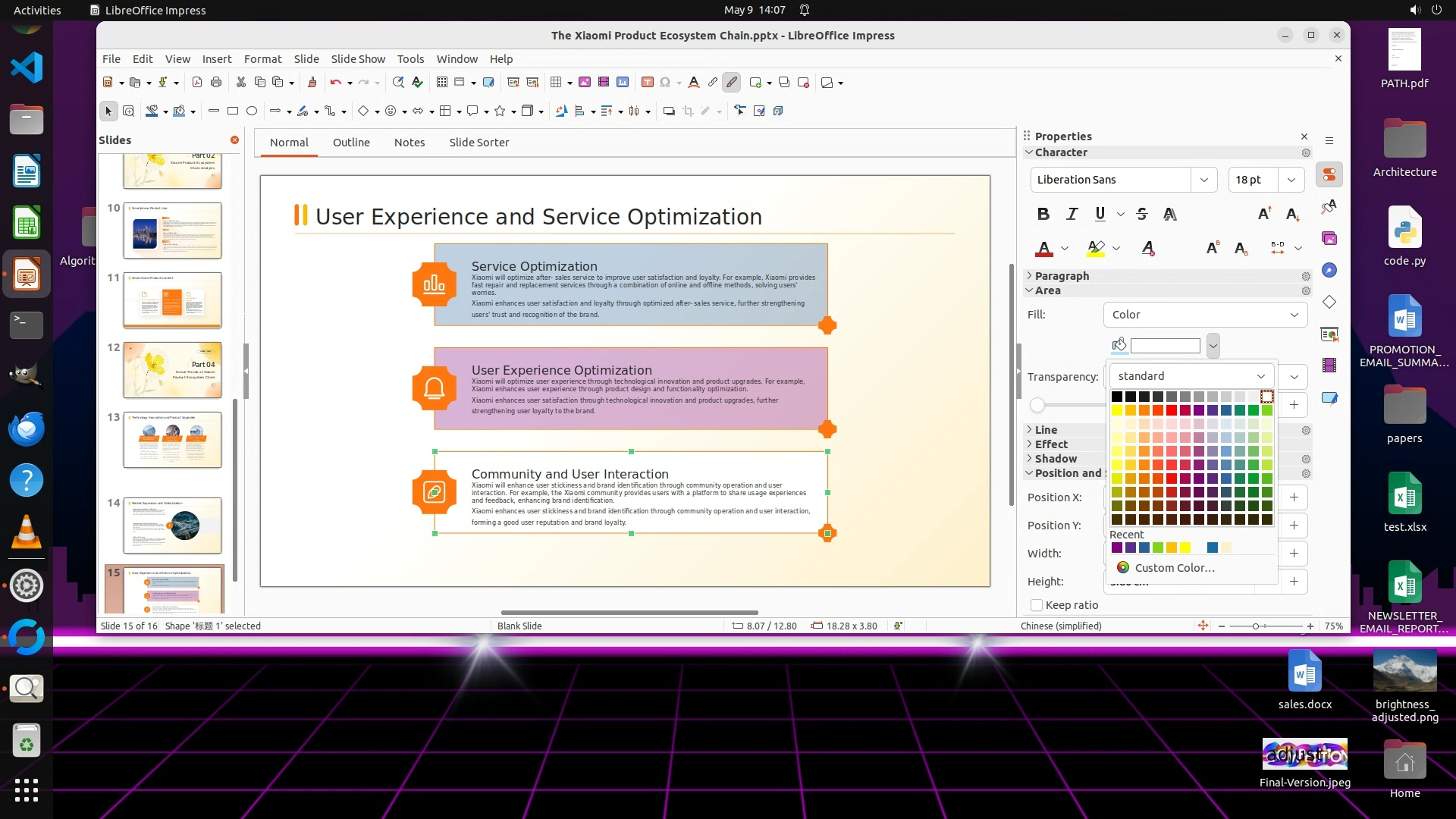Toggle Strikethrough text icon
The image size is (1456, 819).
(1142, 214)
